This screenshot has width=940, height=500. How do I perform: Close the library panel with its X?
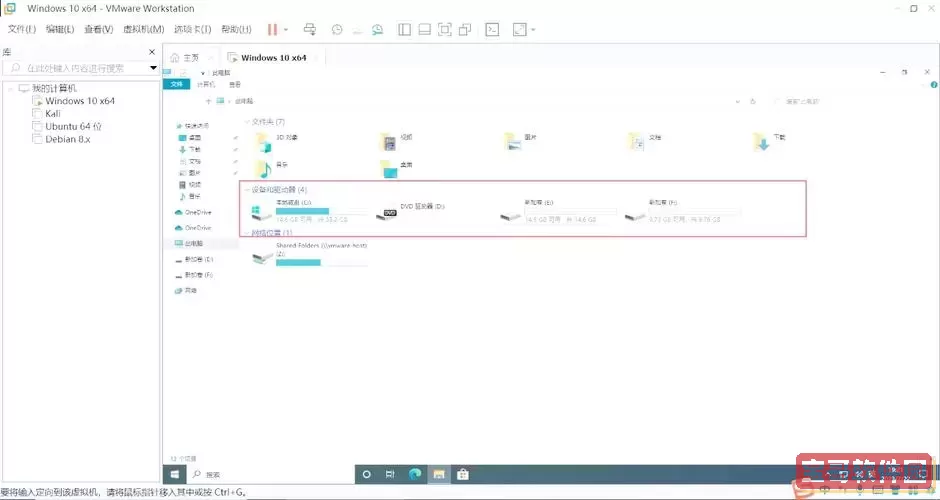[152, 52]
